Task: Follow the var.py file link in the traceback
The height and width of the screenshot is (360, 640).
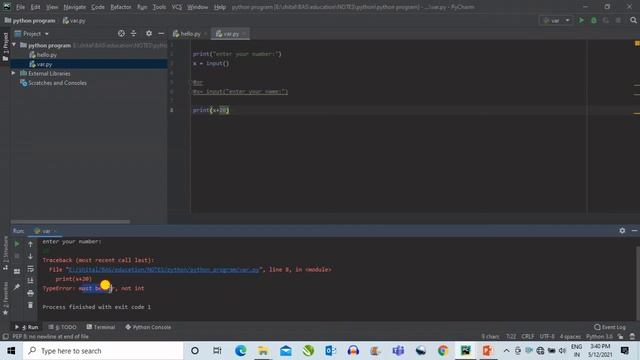Action: tap(164, 269)
